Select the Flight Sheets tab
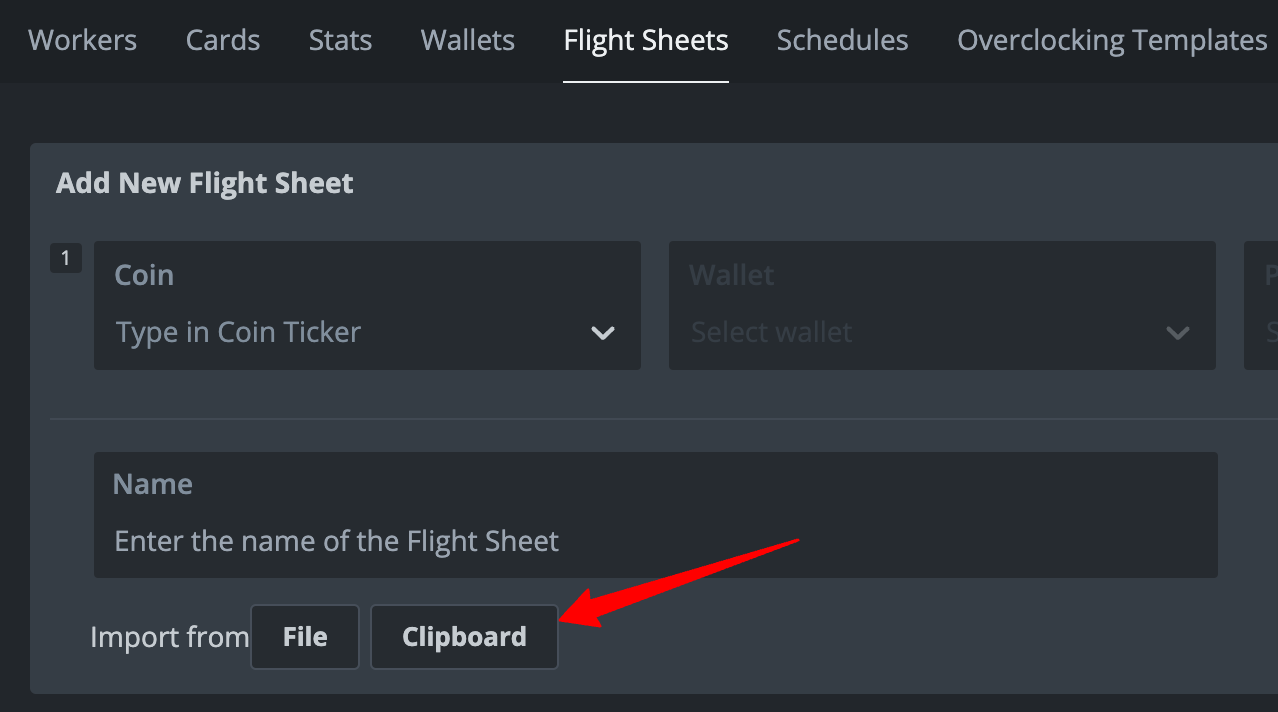 (646, 40)
